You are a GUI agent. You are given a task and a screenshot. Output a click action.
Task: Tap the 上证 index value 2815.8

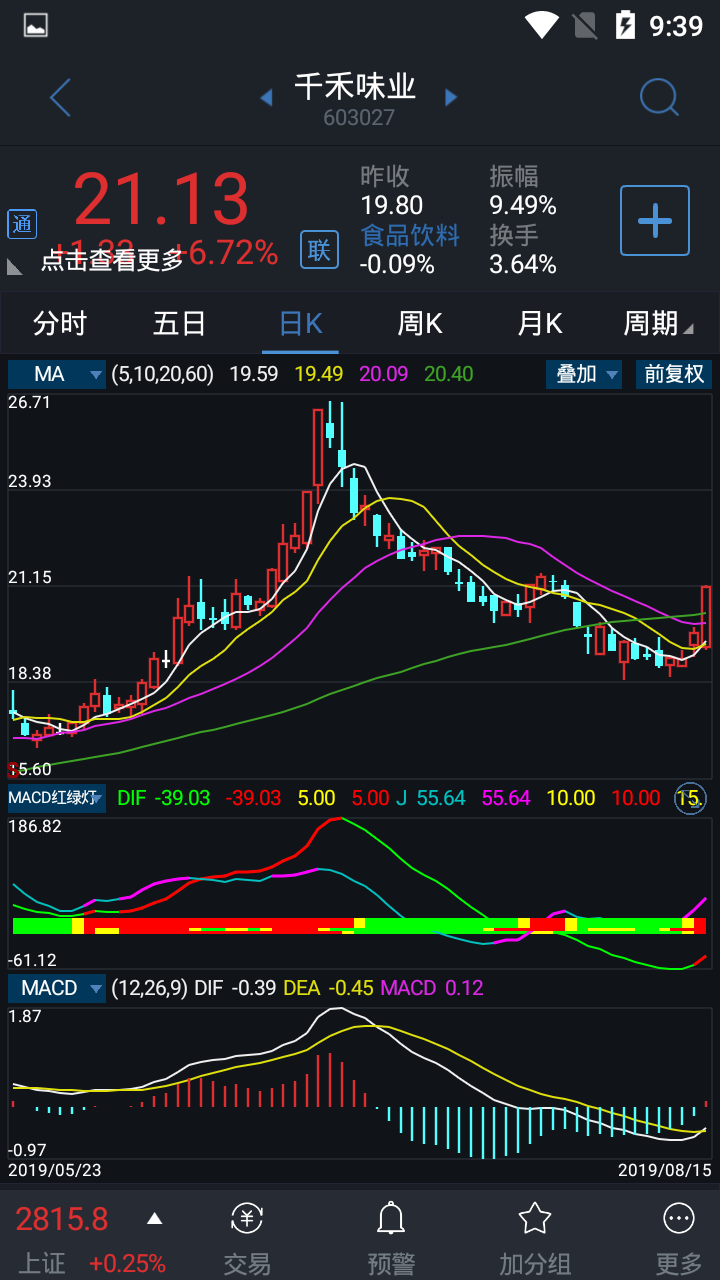61,1219
